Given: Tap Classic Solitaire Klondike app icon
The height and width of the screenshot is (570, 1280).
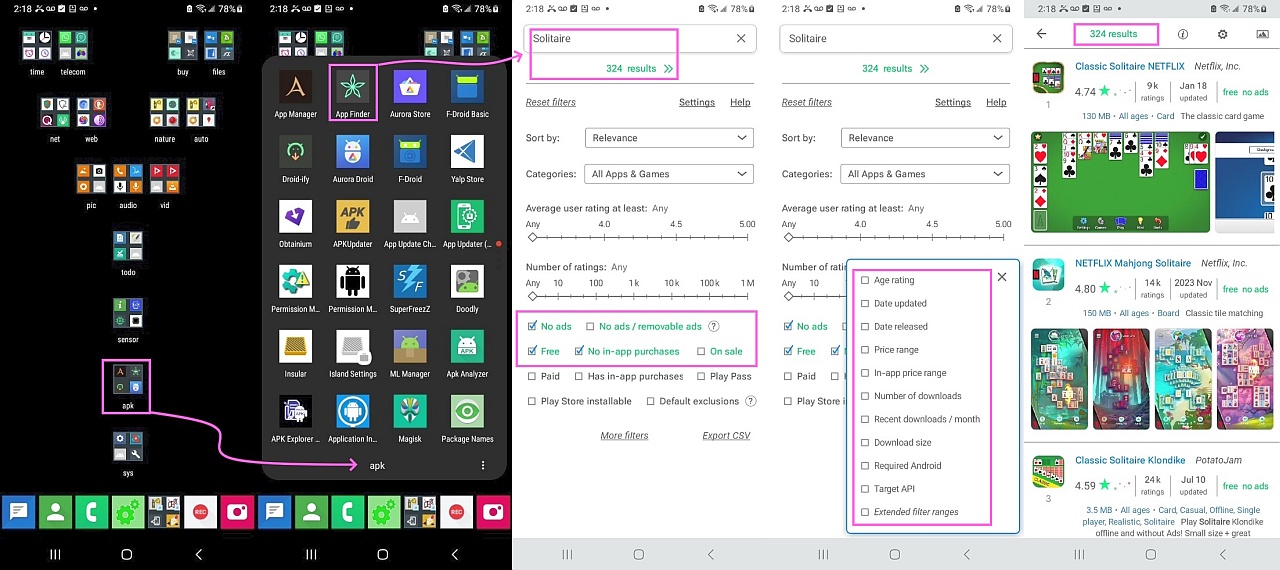Looking at the screenshot, I should click(x=1048, y=472).
